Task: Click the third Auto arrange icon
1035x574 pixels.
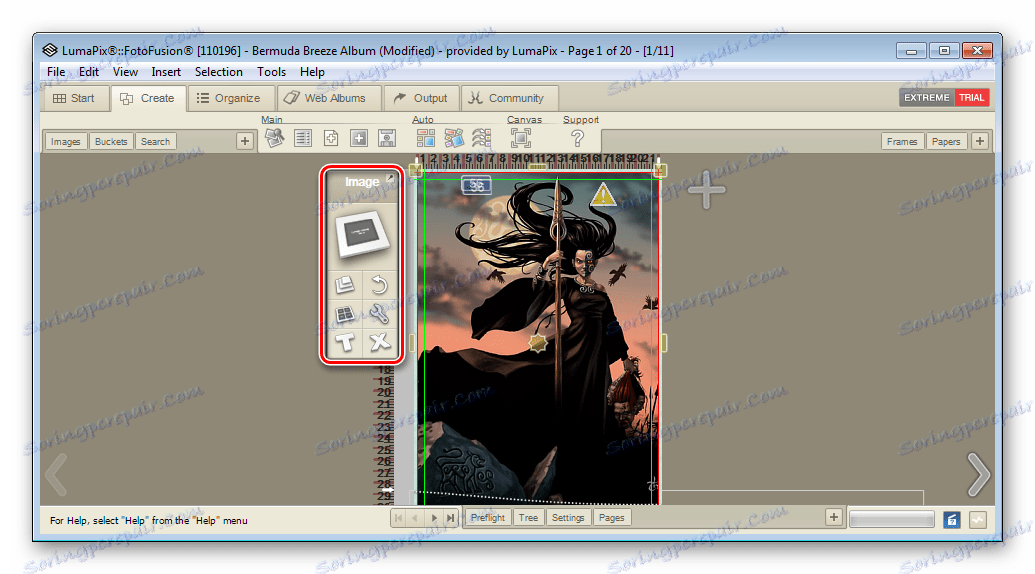Action: (481, 138)
